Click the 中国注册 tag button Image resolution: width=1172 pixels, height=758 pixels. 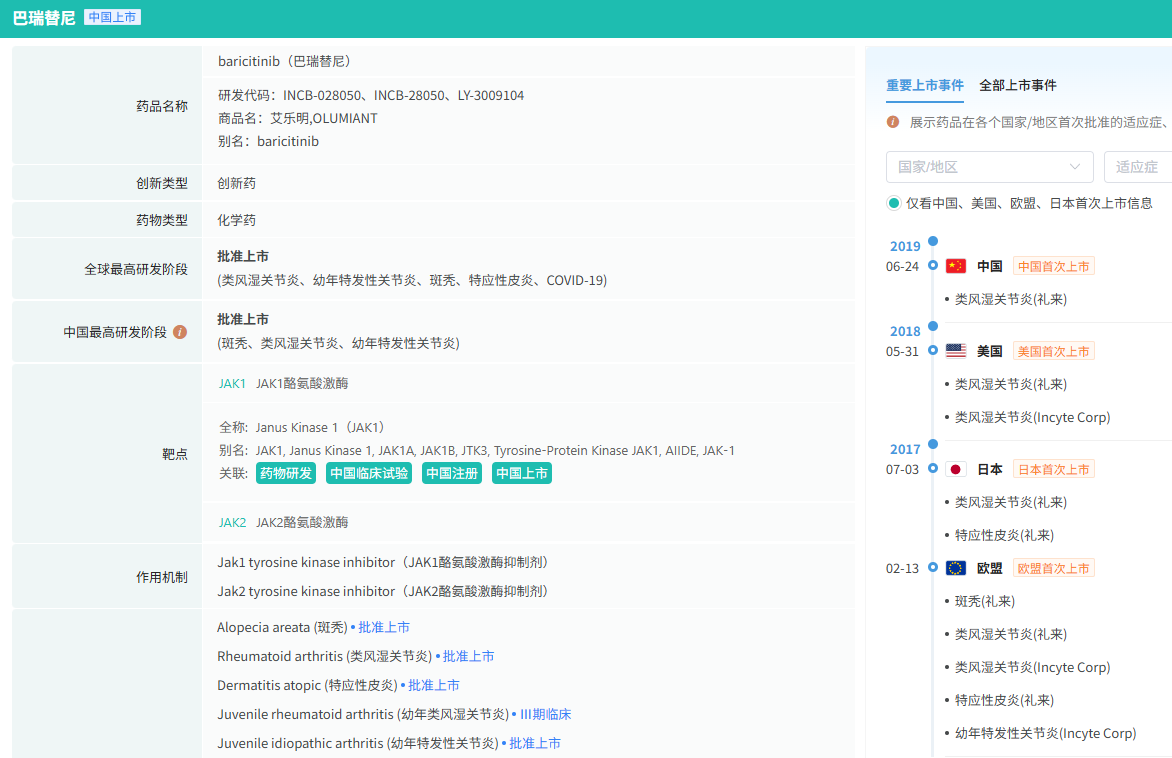coord(452,474)
